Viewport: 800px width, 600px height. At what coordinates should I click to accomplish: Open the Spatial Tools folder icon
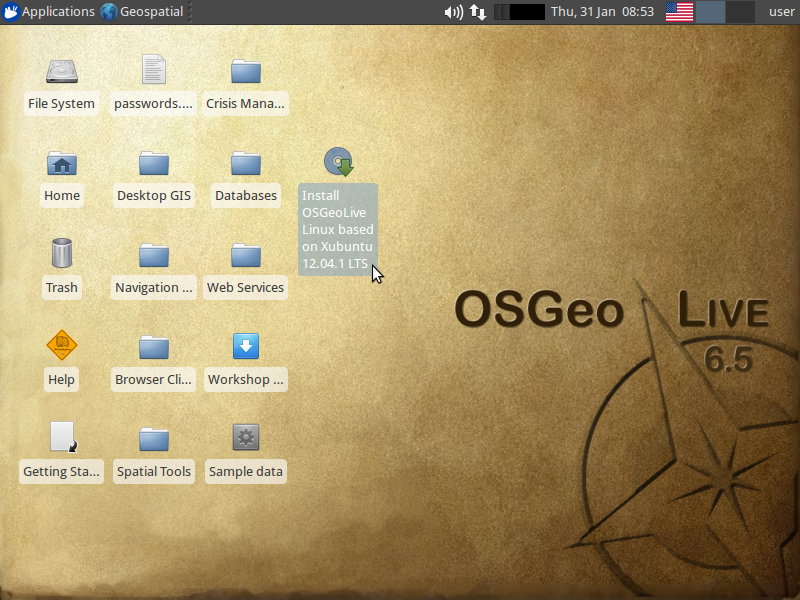tap(154, 439)
